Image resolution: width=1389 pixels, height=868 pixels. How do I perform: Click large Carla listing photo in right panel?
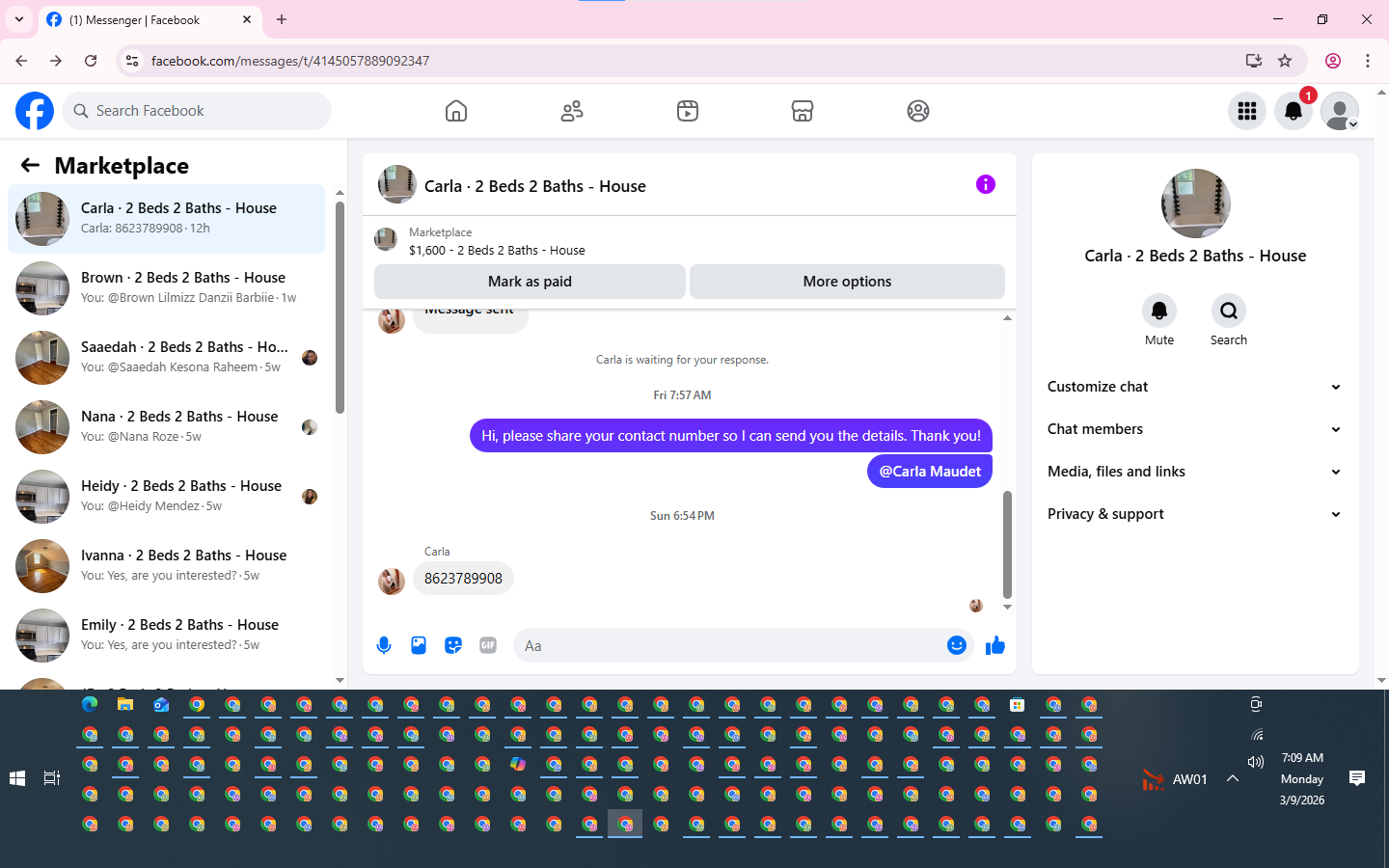pyautogui.click(x=1195, y=203)
